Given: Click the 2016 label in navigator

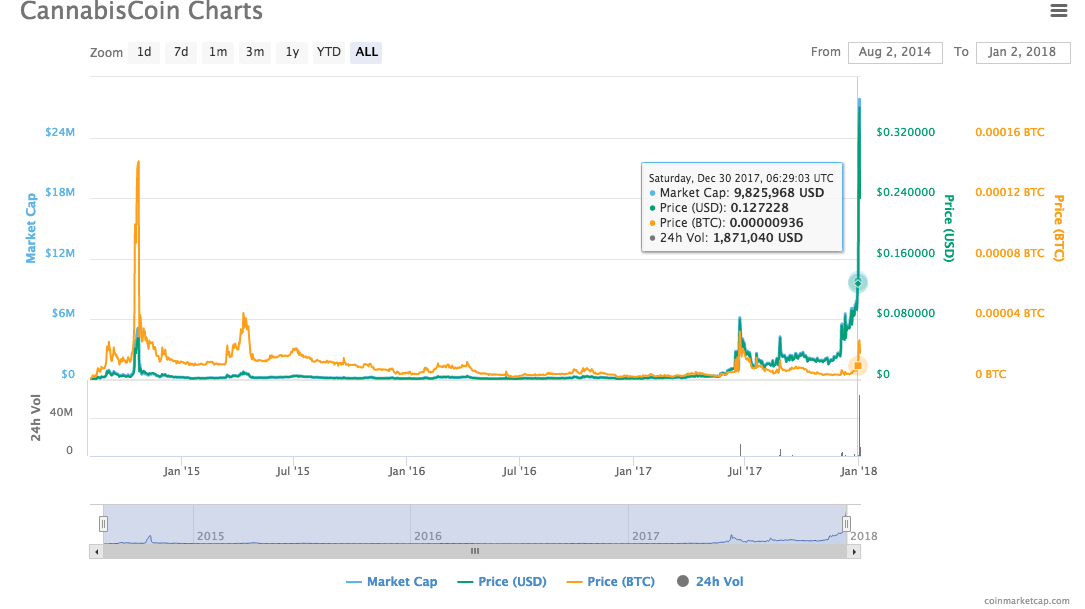Looking at the screenshot, I should (x=428, y=536).
